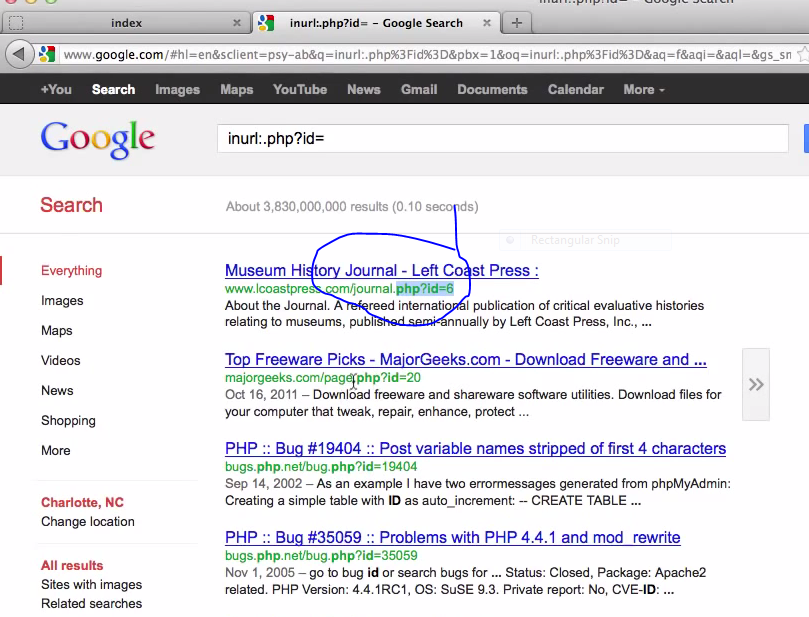The height and width of the screenshot is (617, 809).
Task: Show preview with double-chevron arrow
Action: pos(756,384)
